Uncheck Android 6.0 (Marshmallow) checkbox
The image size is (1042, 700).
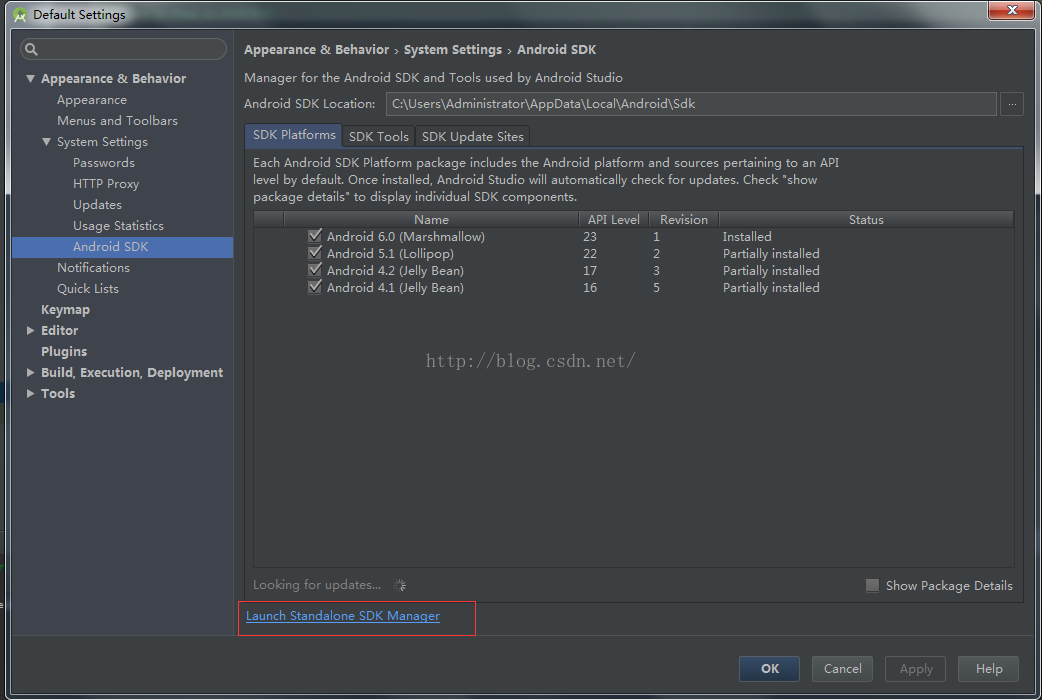(315, 236)
